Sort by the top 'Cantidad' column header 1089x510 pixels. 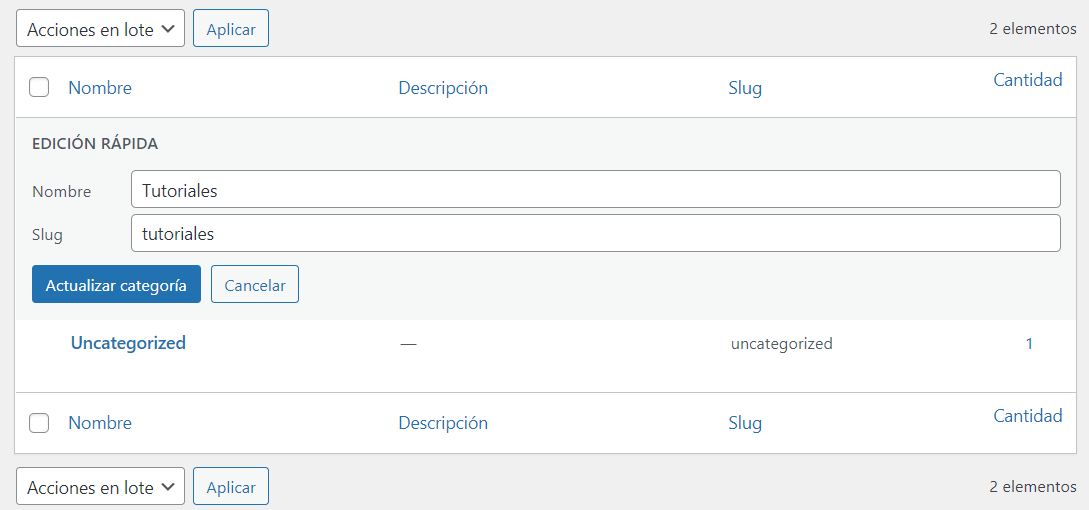[x=1027, y=80]
